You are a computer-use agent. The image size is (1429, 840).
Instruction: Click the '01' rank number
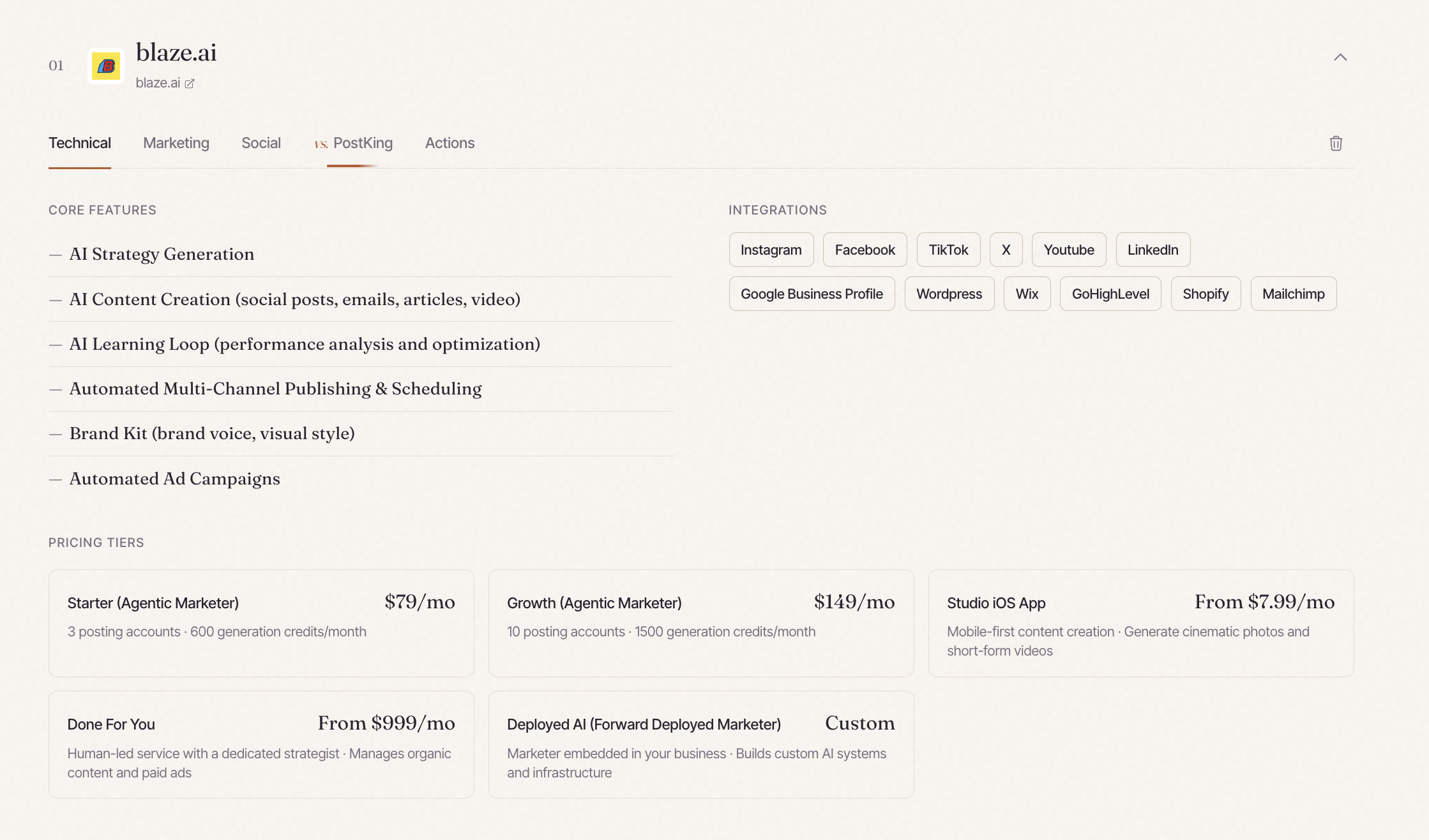[56, 66]
